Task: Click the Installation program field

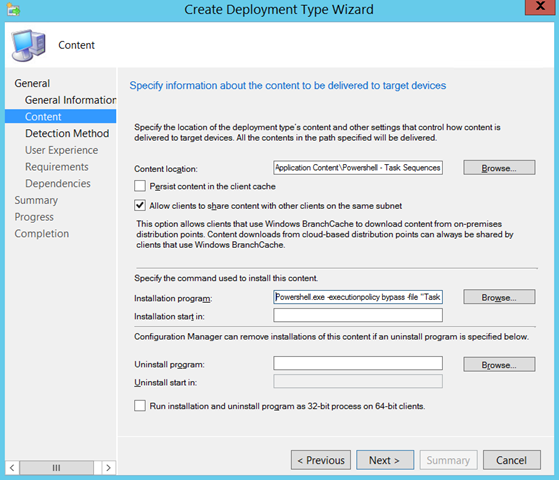Action: pos(358,297)
